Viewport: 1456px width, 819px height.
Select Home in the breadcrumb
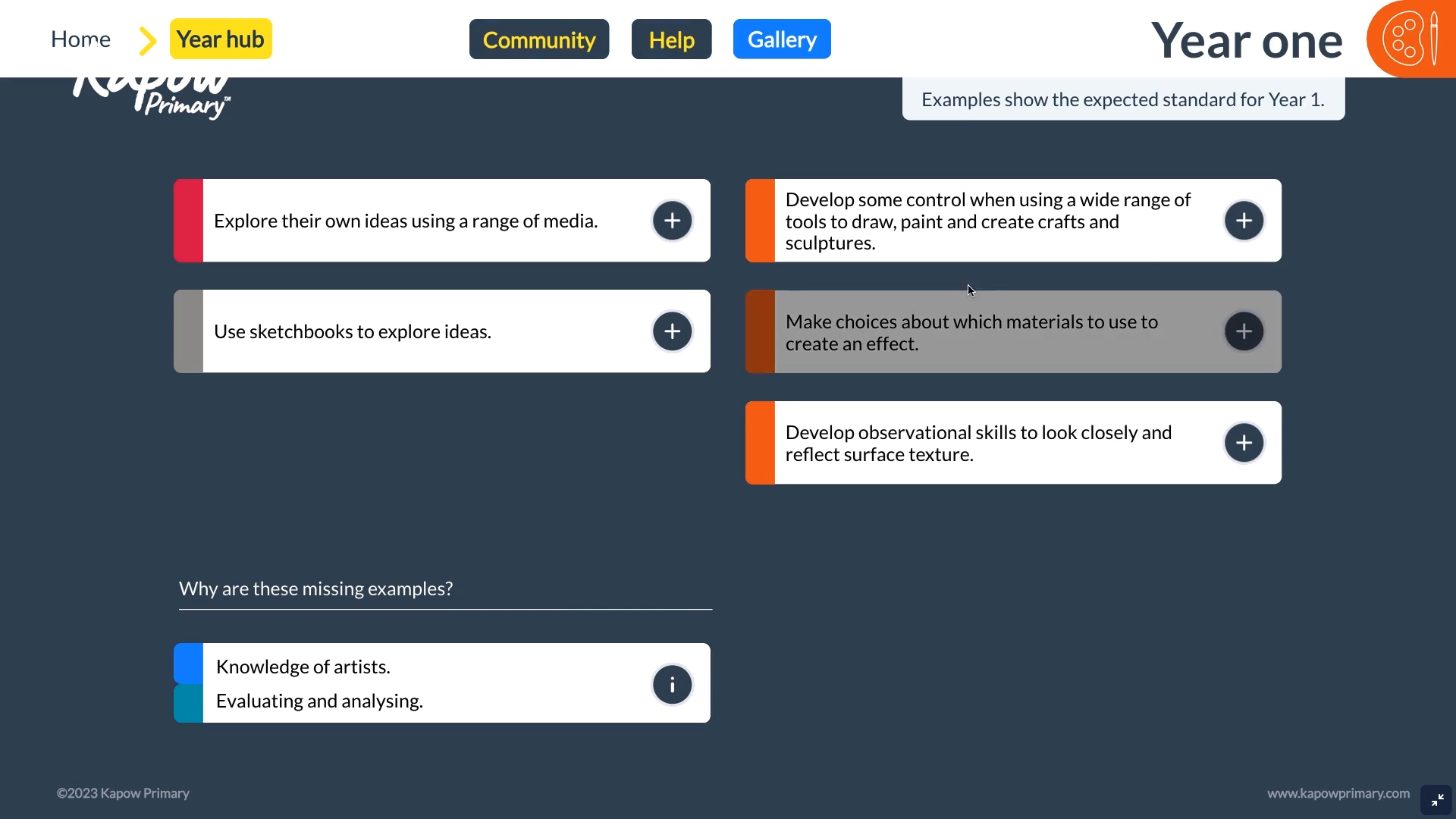click(80, 39)
